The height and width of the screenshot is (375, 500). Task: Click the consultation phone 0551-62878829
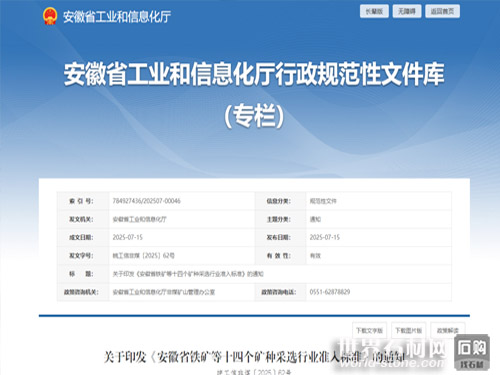[330, 292]
